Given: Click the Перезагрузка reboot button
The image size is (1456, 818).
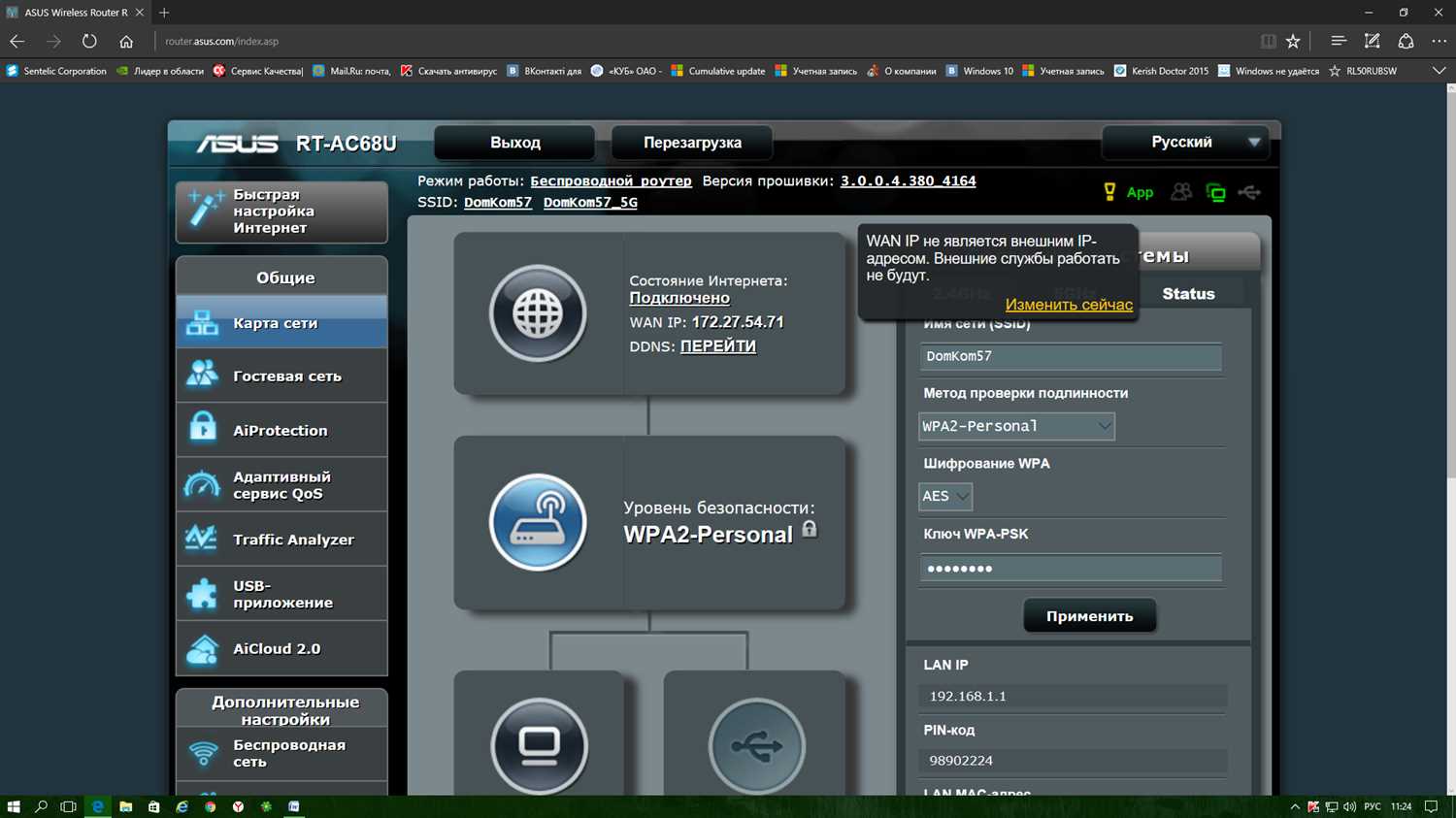Looking at the screenshot, I should (x=692, y=143).
